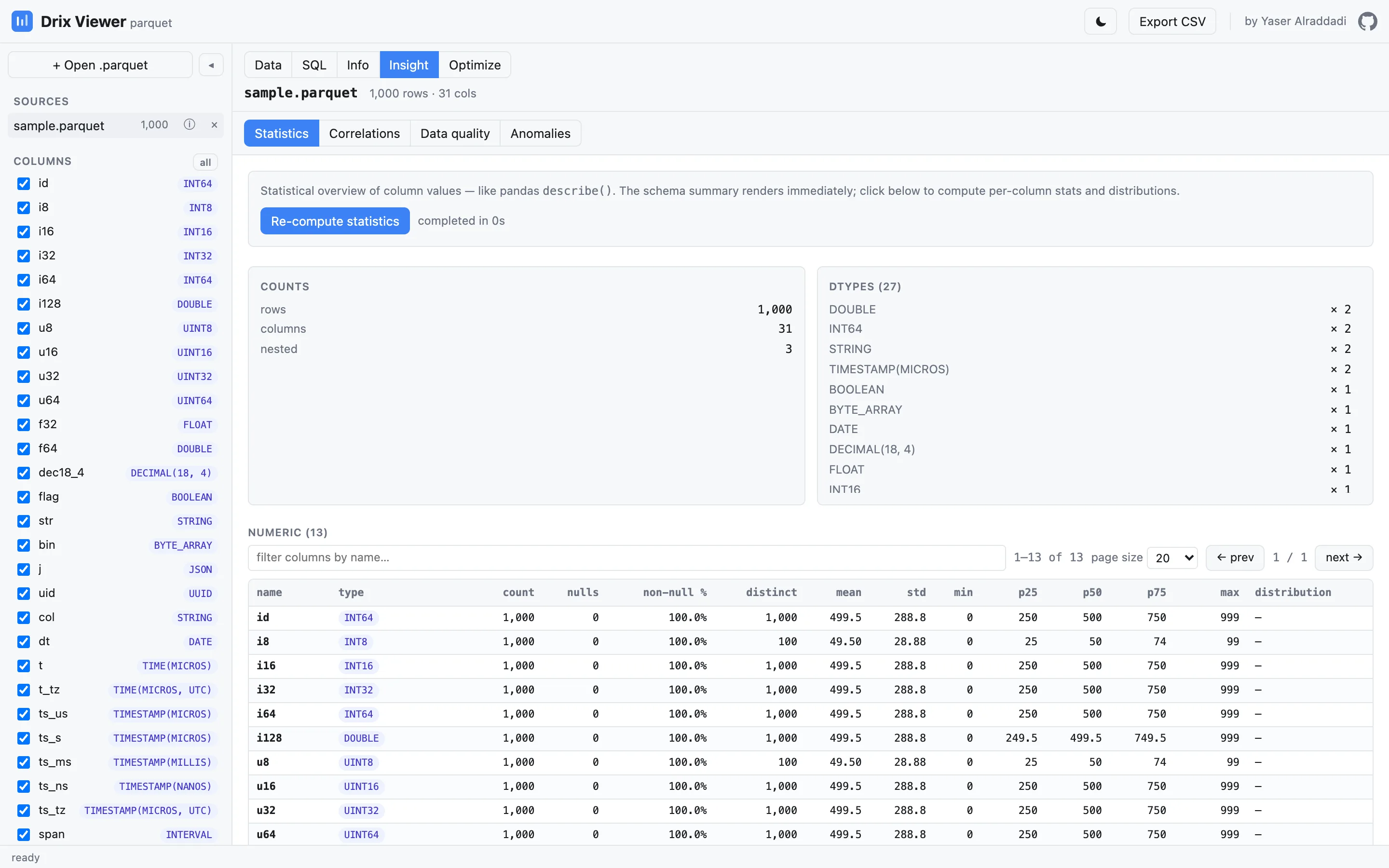The width and height of the screenshot is (1389, 868).
Task: Sort table by name header
Action: [x=269, y=593]
